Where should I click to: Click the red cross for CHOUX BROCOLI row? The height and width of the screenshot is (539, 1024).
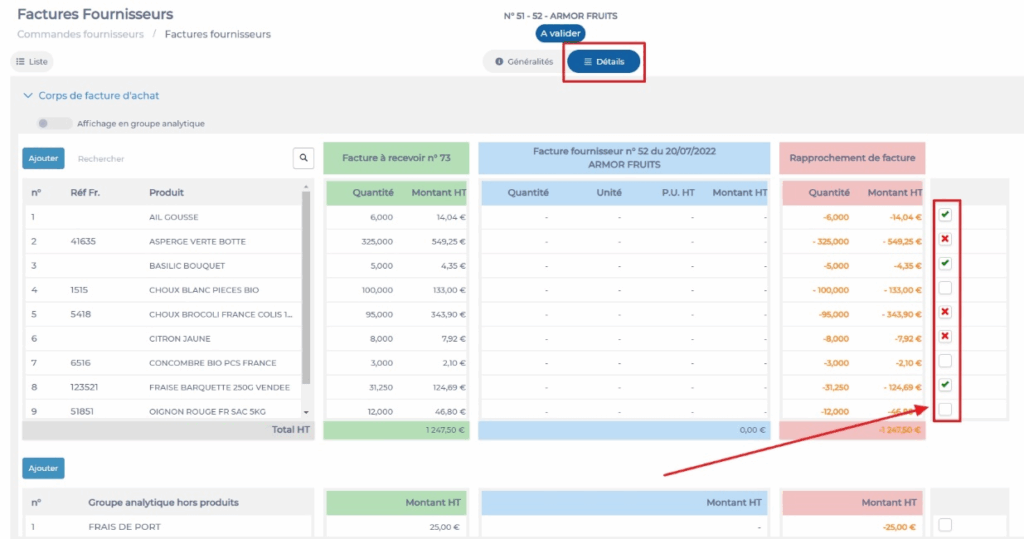click(x=945, y=312)
